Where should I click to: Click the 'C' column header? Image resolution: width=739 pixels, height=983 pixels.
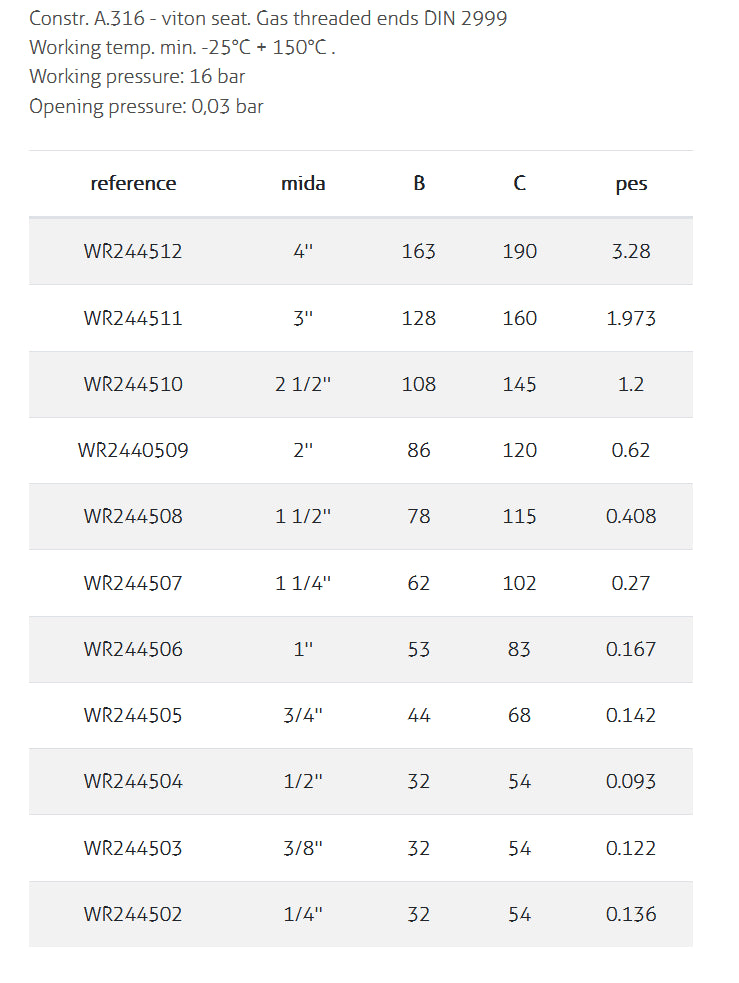point(519,184)
